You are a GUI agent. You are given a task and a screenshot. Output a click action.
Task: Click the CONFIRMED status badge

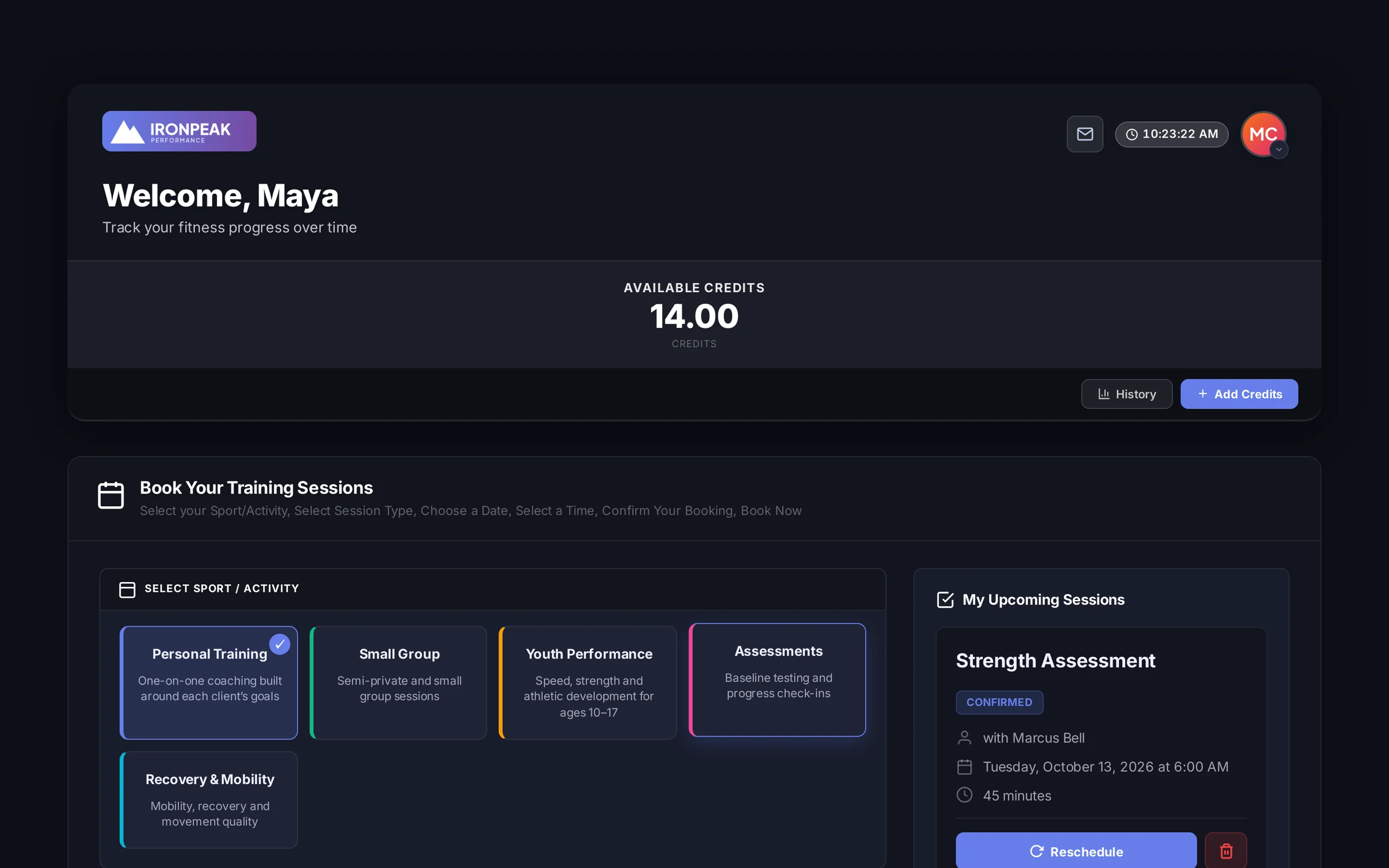click(1000, 703)
